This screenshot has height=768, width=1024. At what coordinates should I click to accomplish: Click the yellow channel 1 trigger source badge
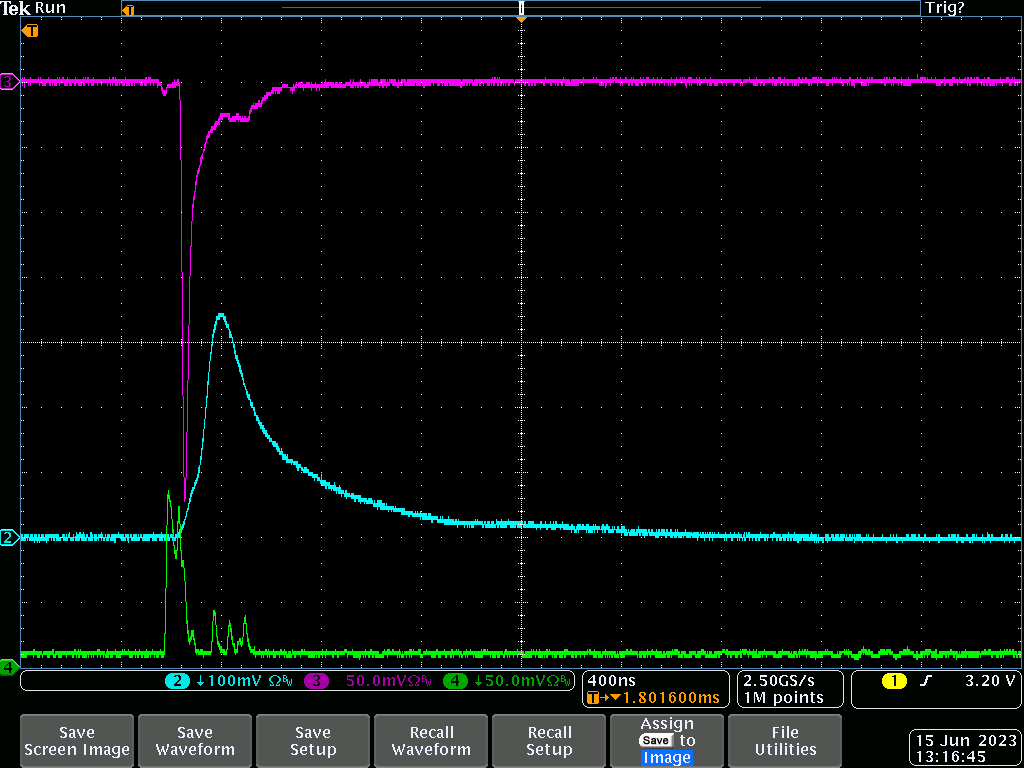[893, 681]
